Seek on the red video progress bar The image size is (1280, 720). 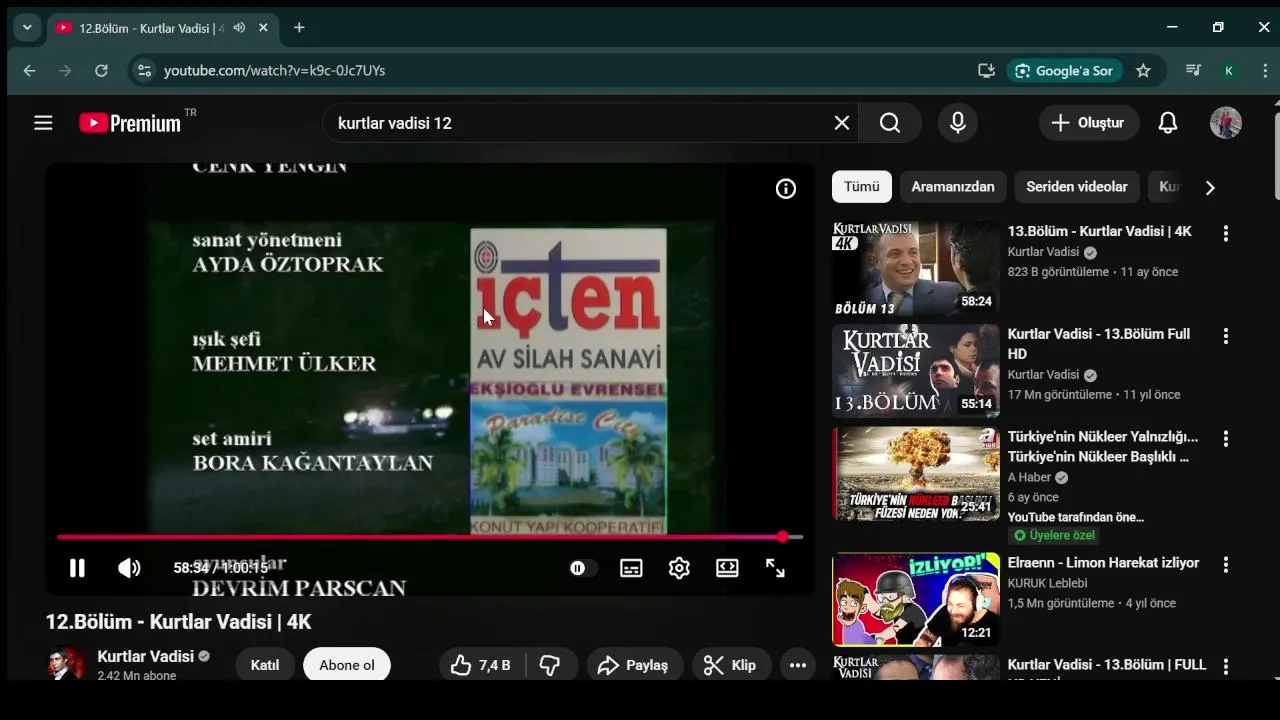[x=430, y=537]
